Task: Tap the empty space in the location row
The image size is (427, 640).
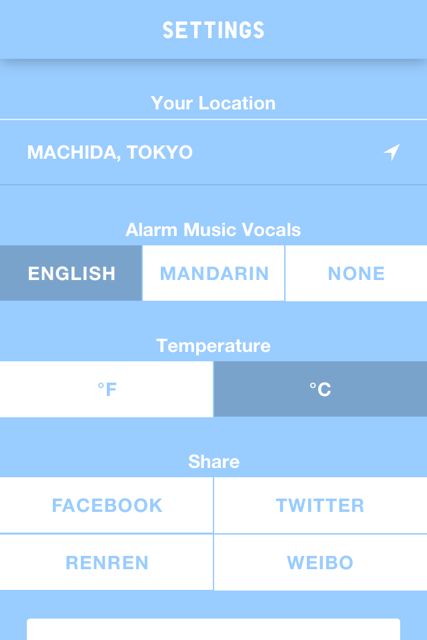Action: 286,152
